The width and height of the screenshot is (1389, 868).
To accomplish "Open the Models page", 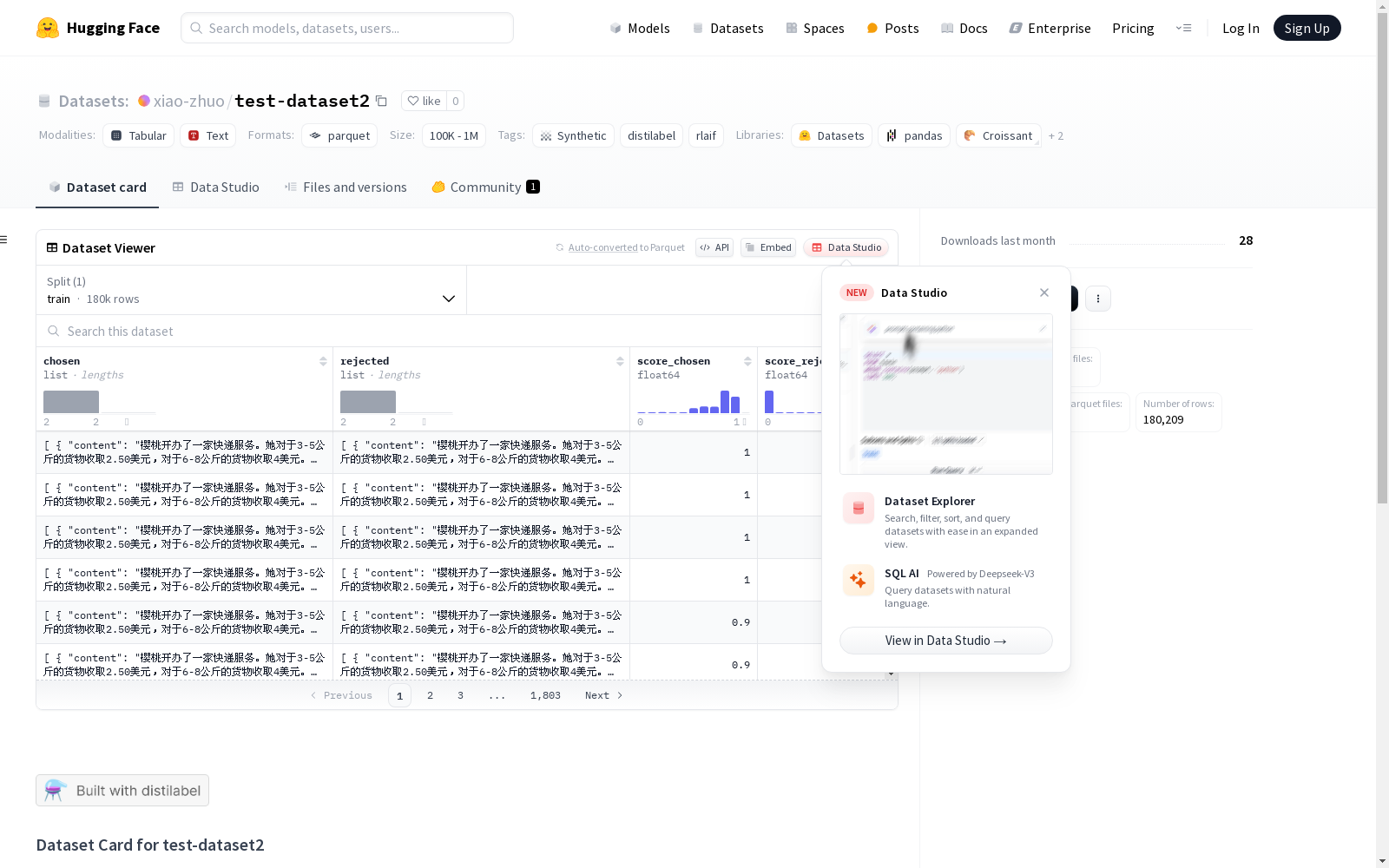I will pos(640,28).
